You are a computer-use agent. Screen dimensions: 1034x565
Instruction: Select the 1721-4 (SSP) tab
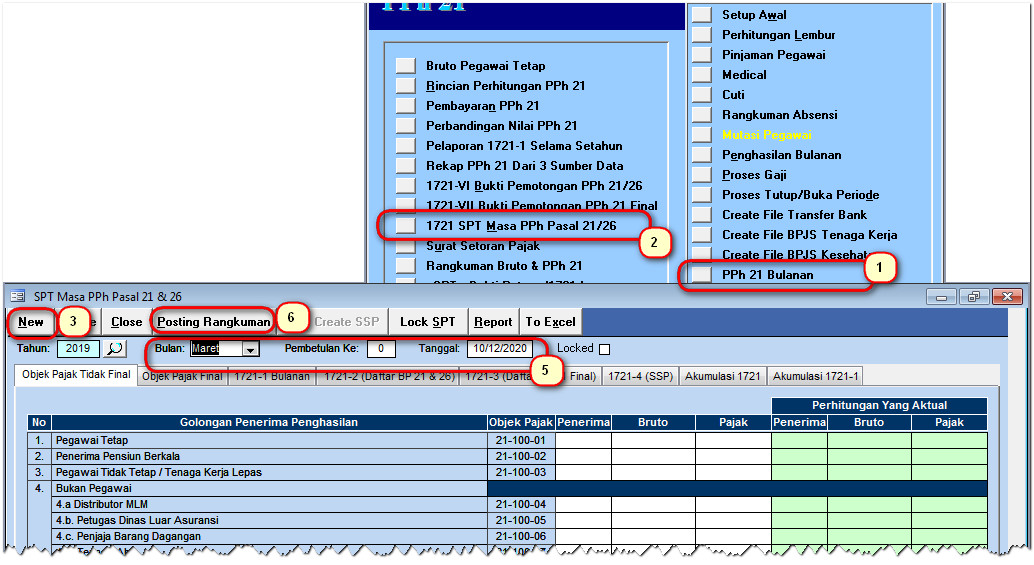[x=641, y=377]
